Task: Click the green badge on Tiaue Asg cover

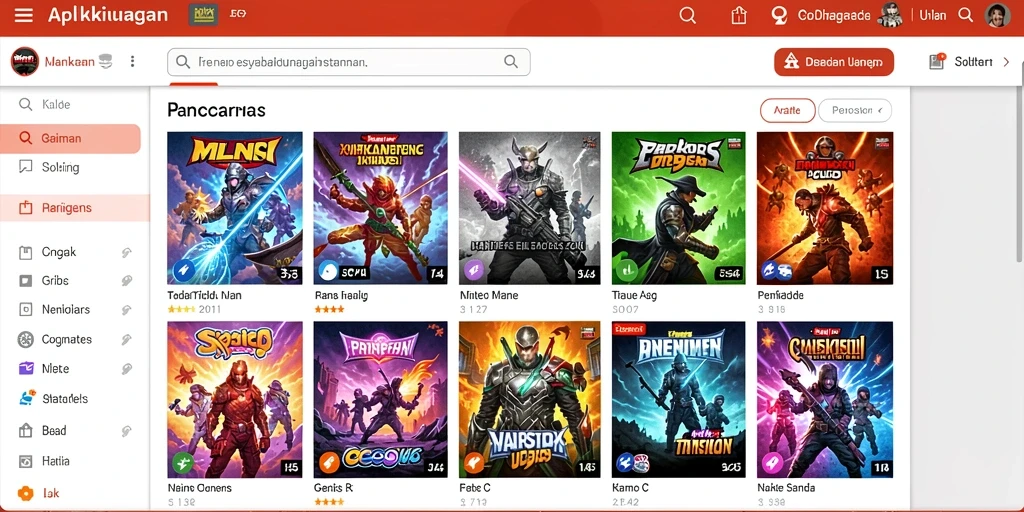Action: pos(626,270)
